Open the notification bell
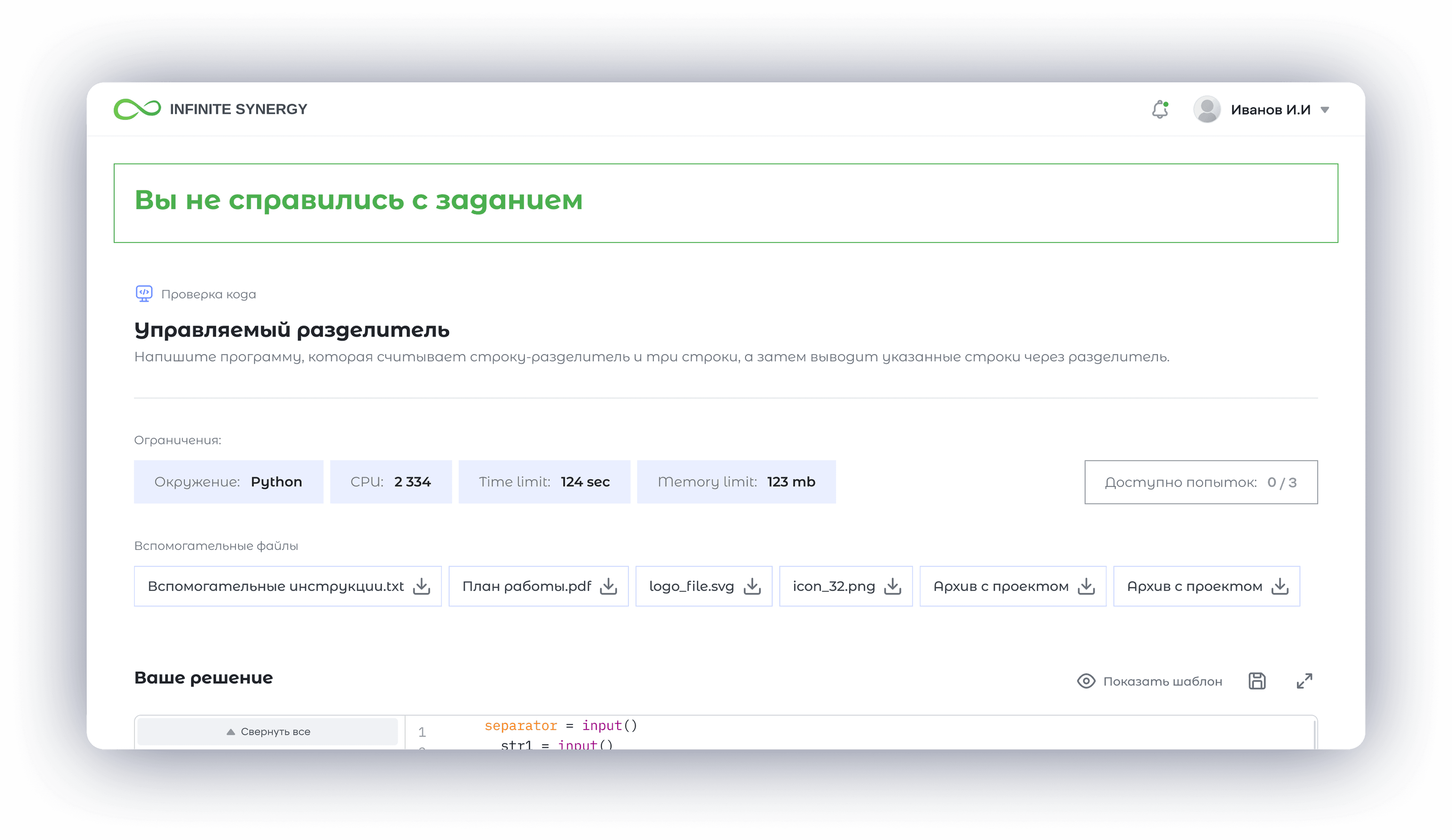 click(1159, 109)
